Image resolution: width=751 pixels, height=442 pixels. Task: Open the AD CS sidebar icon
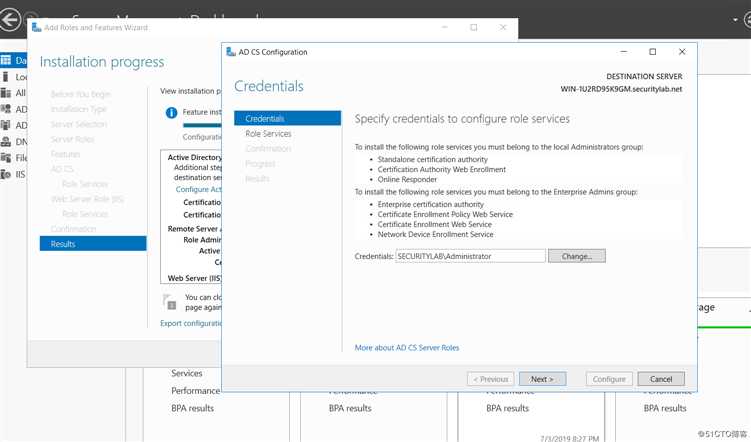(6, 109)
